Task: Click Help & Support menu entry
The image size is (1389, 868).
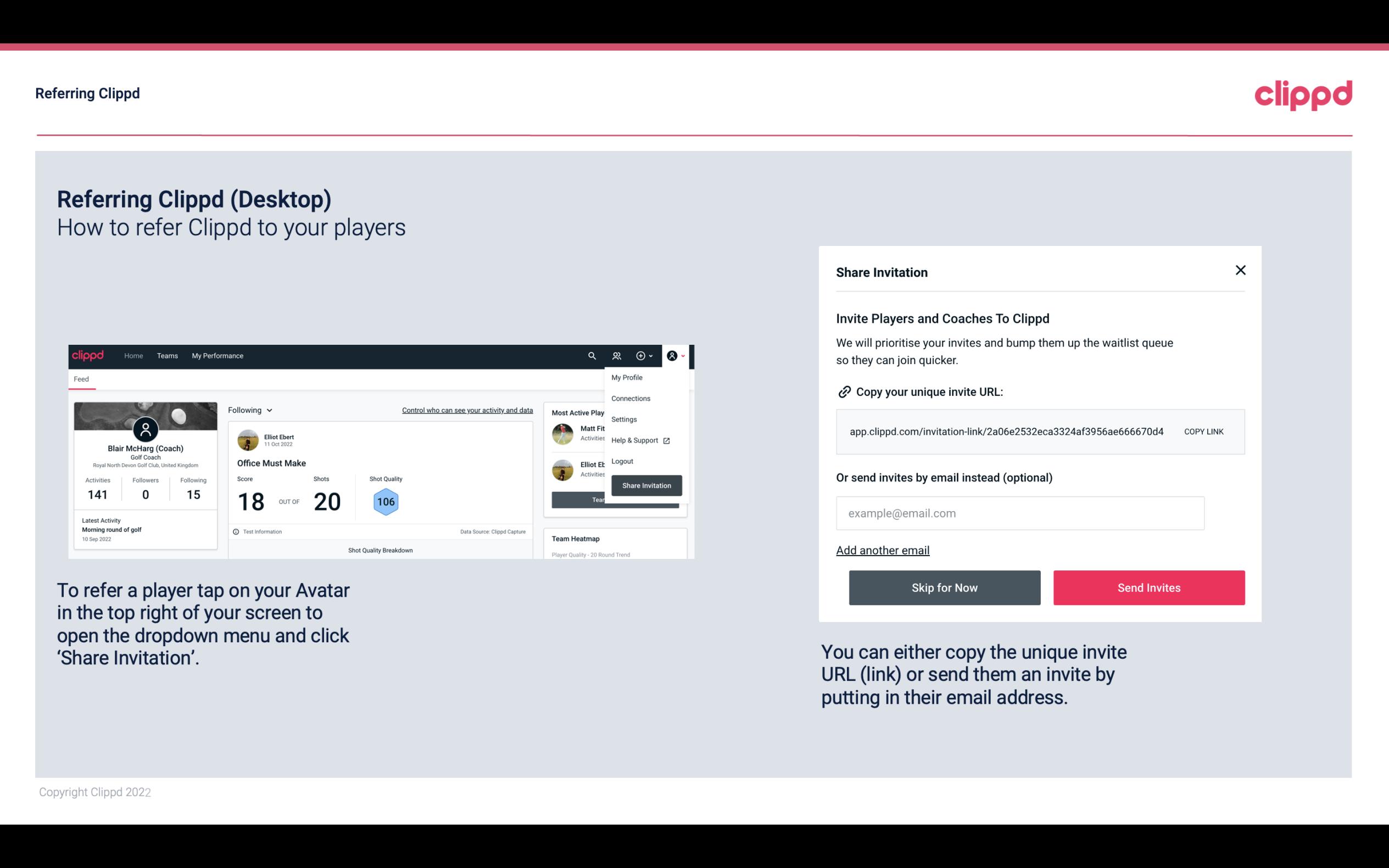Action: pos(639,440)
